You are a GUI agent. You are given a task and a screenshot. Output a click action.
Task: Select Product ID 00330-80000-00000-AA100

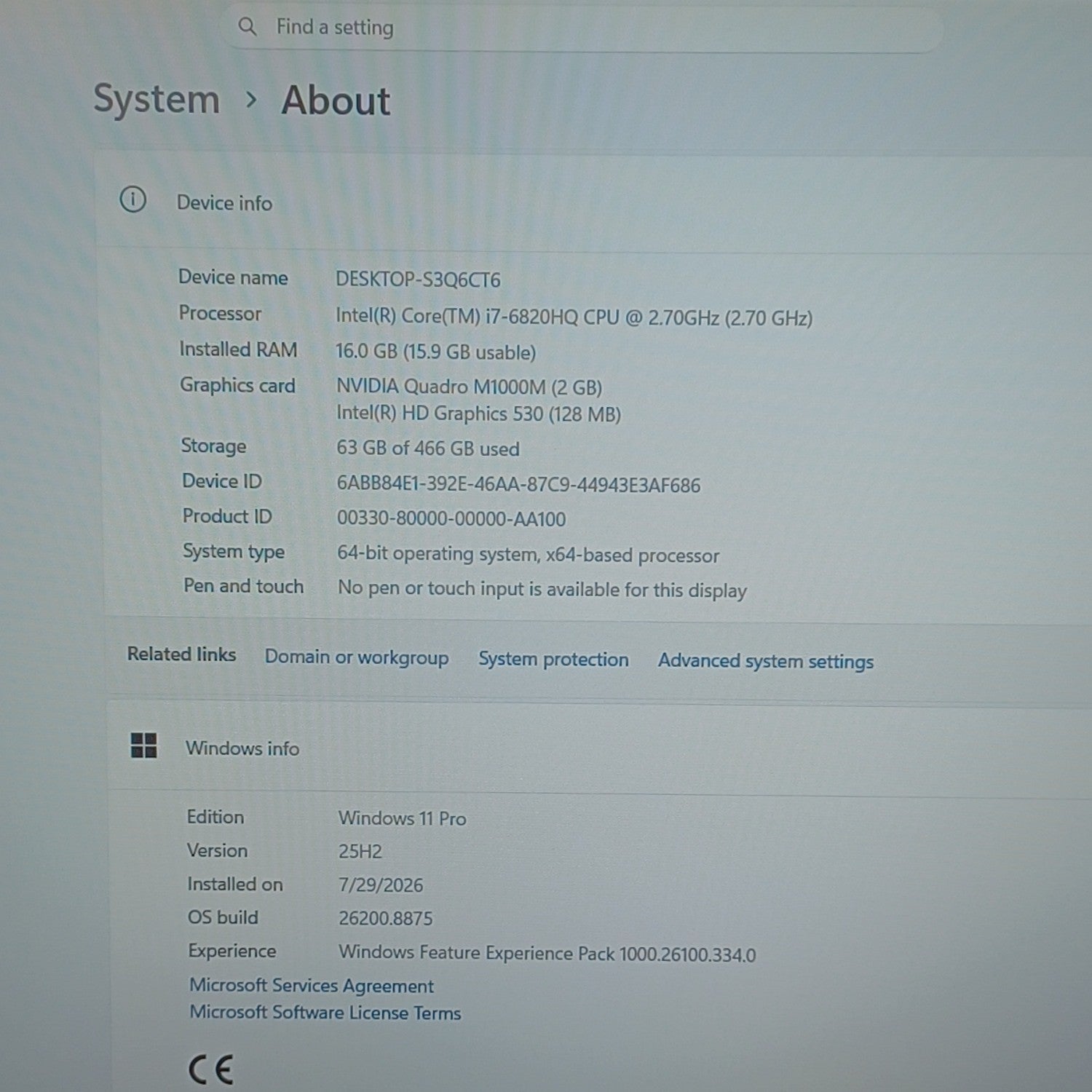click(451, 519)
